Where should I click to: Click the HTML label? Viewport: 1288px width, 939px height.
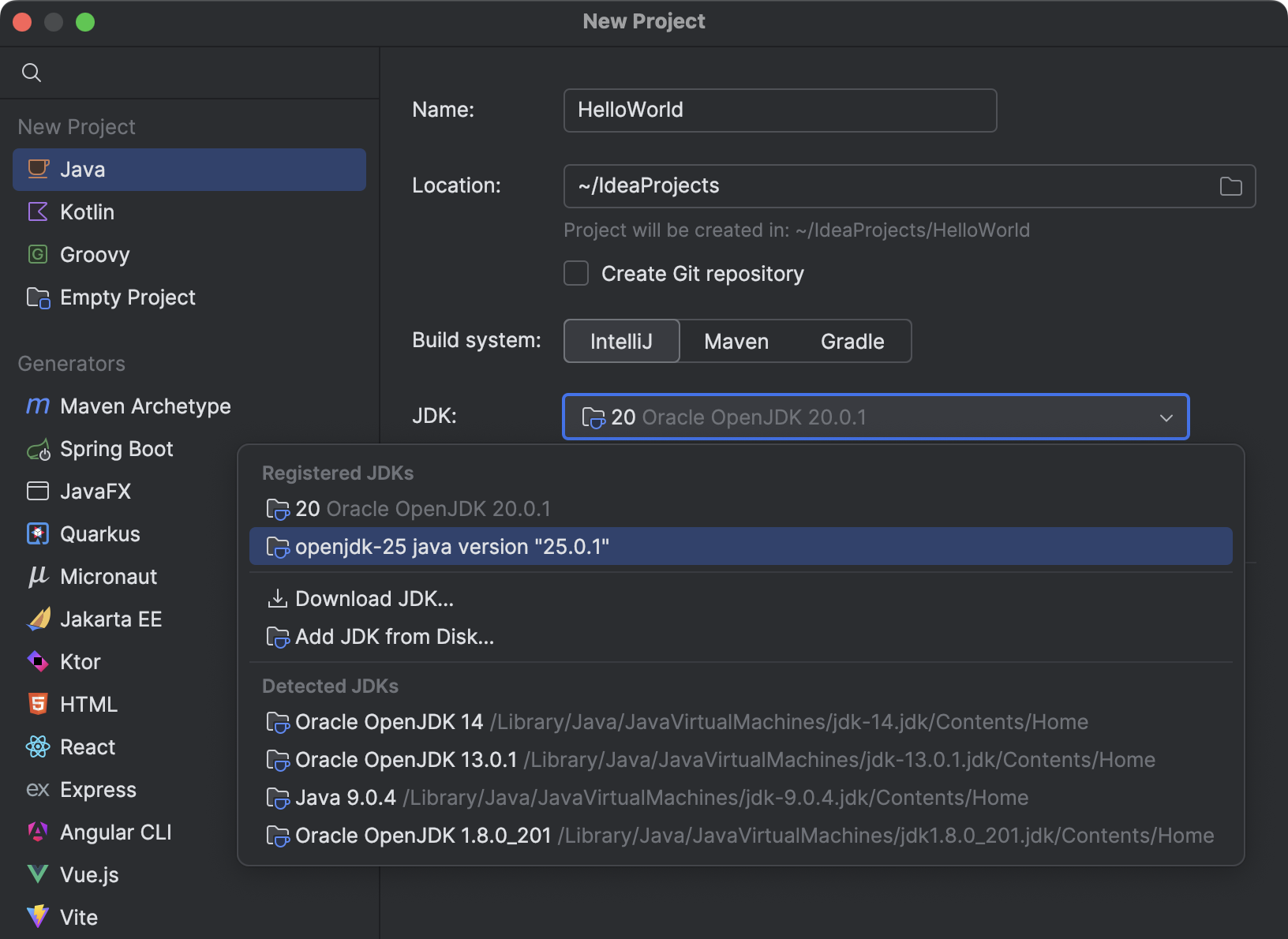pos(88,705)
